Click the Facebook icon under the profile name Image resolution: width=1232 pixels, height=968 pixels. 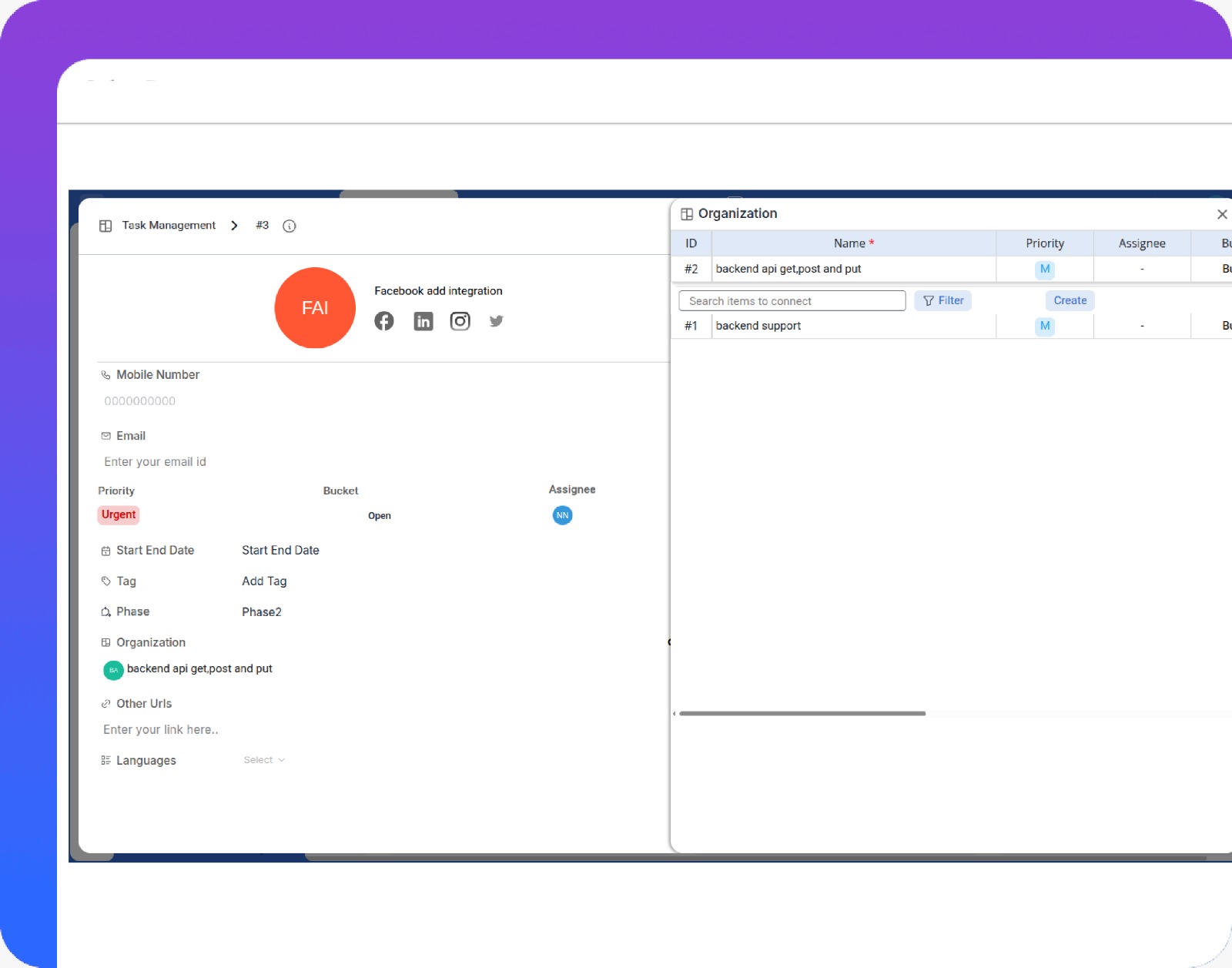click(x=384, y=321)
